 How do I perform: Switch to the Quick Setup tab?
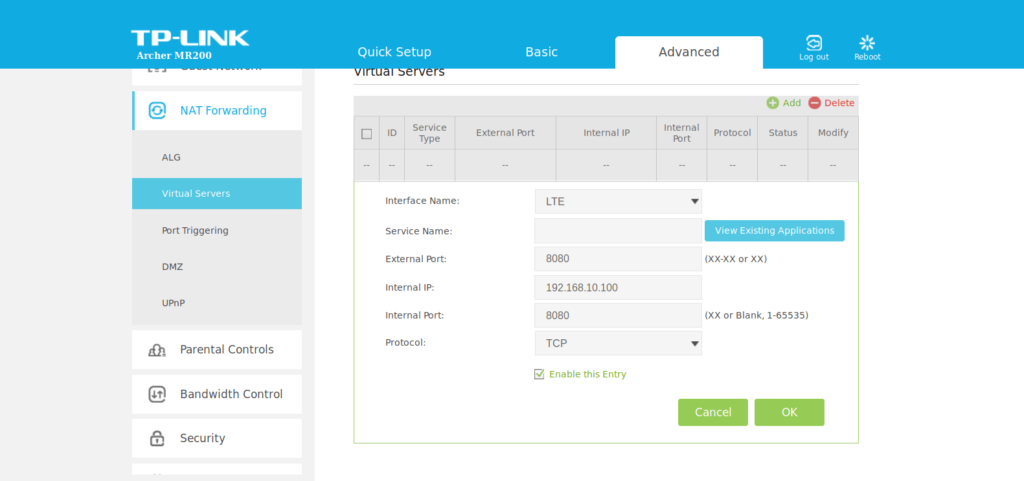pos(394,52)
